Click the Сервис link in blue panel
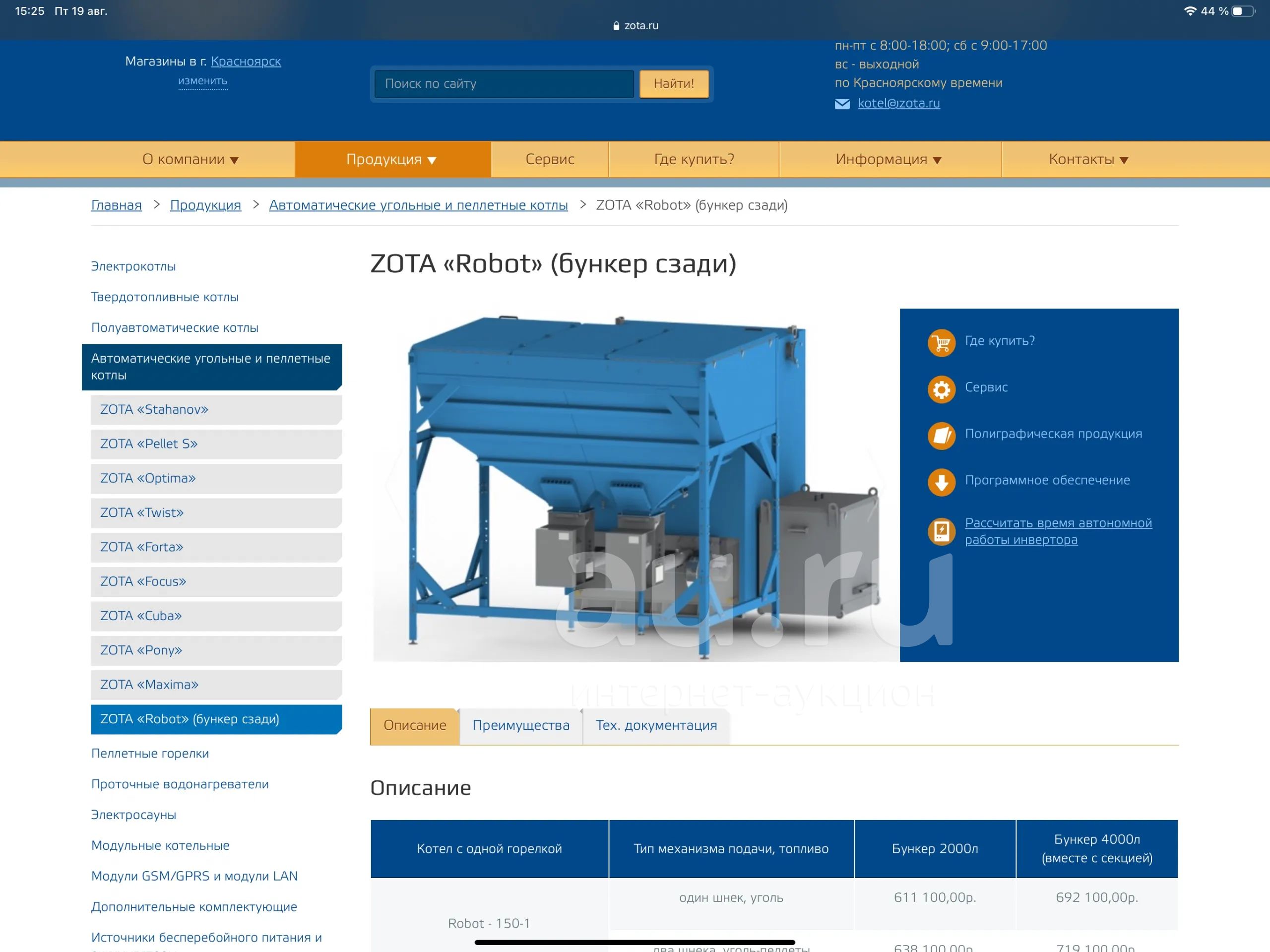Viewport: 1270px width, 952px height. click(986, 387)
